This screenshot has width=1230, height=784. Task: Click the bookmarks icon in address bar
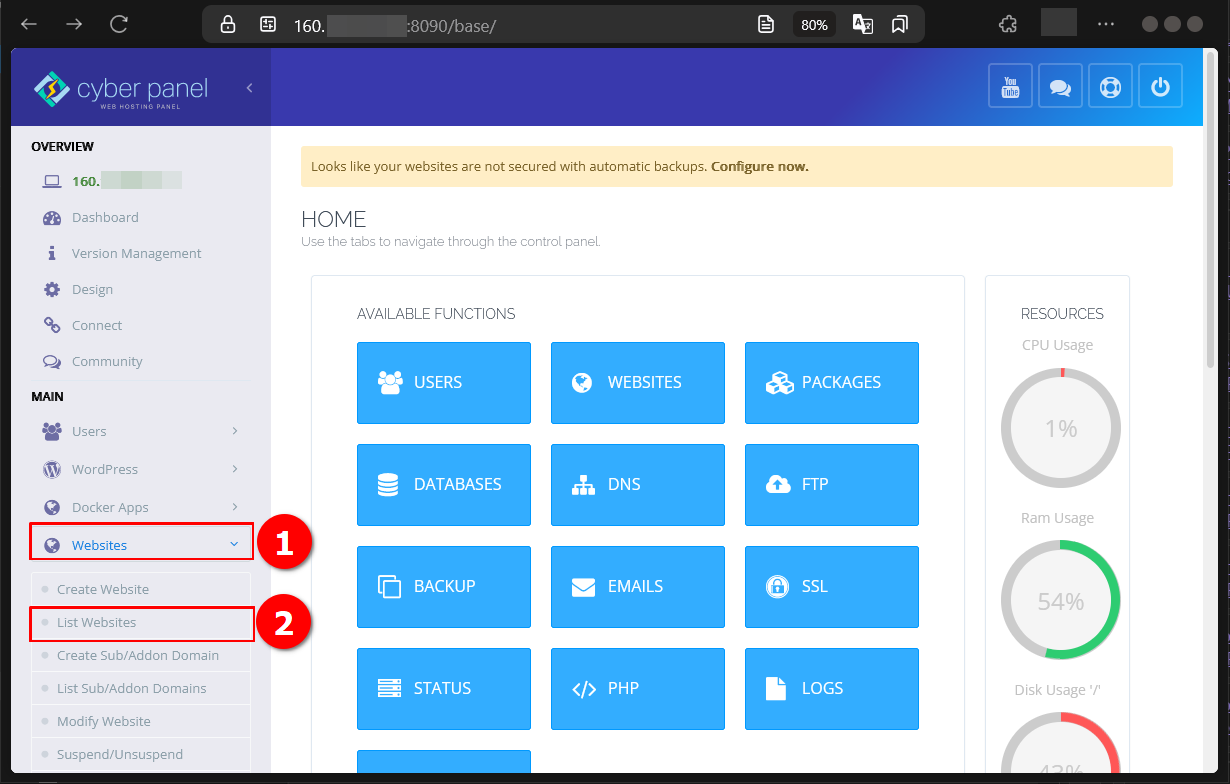899,25
